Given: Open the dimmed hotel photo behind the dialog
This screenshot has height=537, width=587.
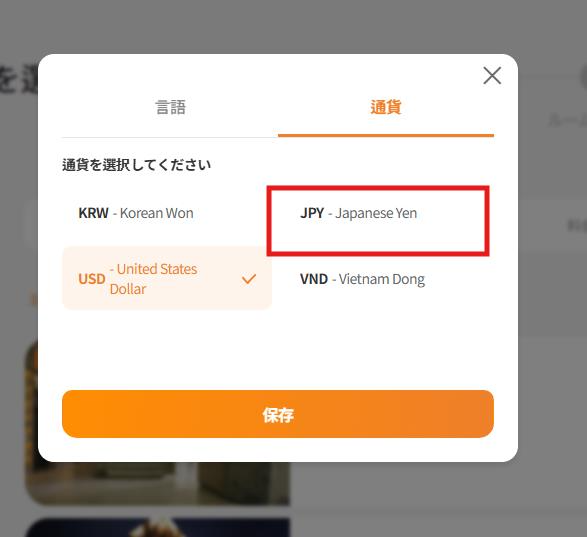Looking at the screenshot, I should click(157, 483).
